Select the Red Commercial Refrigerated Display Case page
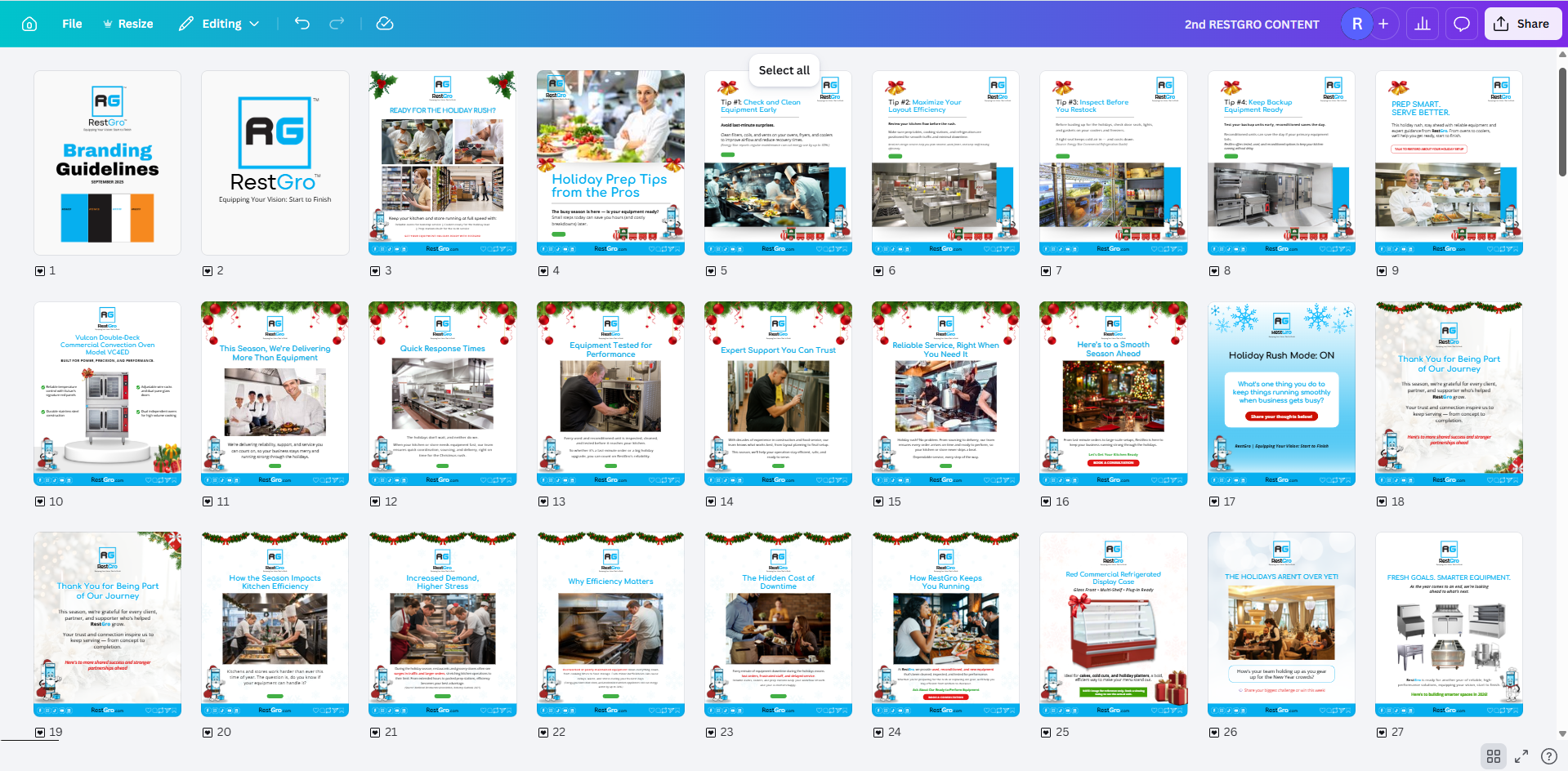The image size is (1568, 771). click(x=1114, y=625)
